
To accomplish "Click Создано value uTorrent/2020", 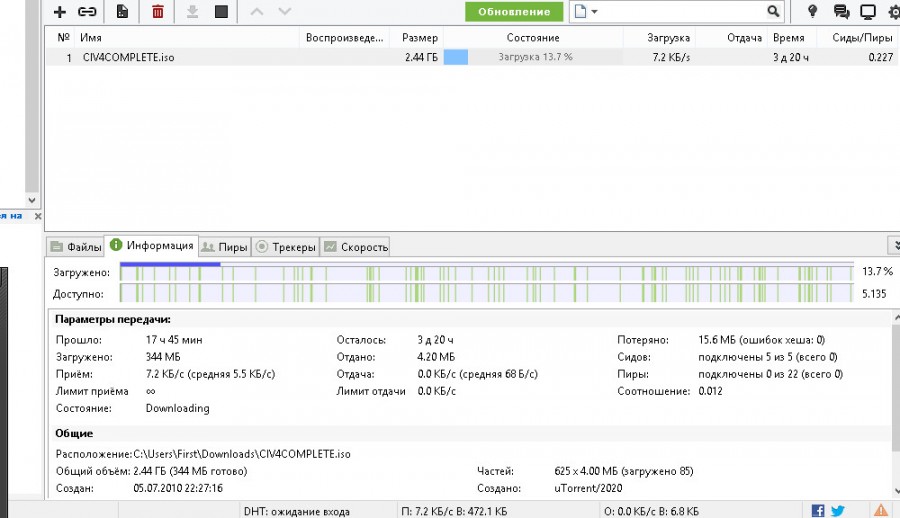I will coord(588,488).
